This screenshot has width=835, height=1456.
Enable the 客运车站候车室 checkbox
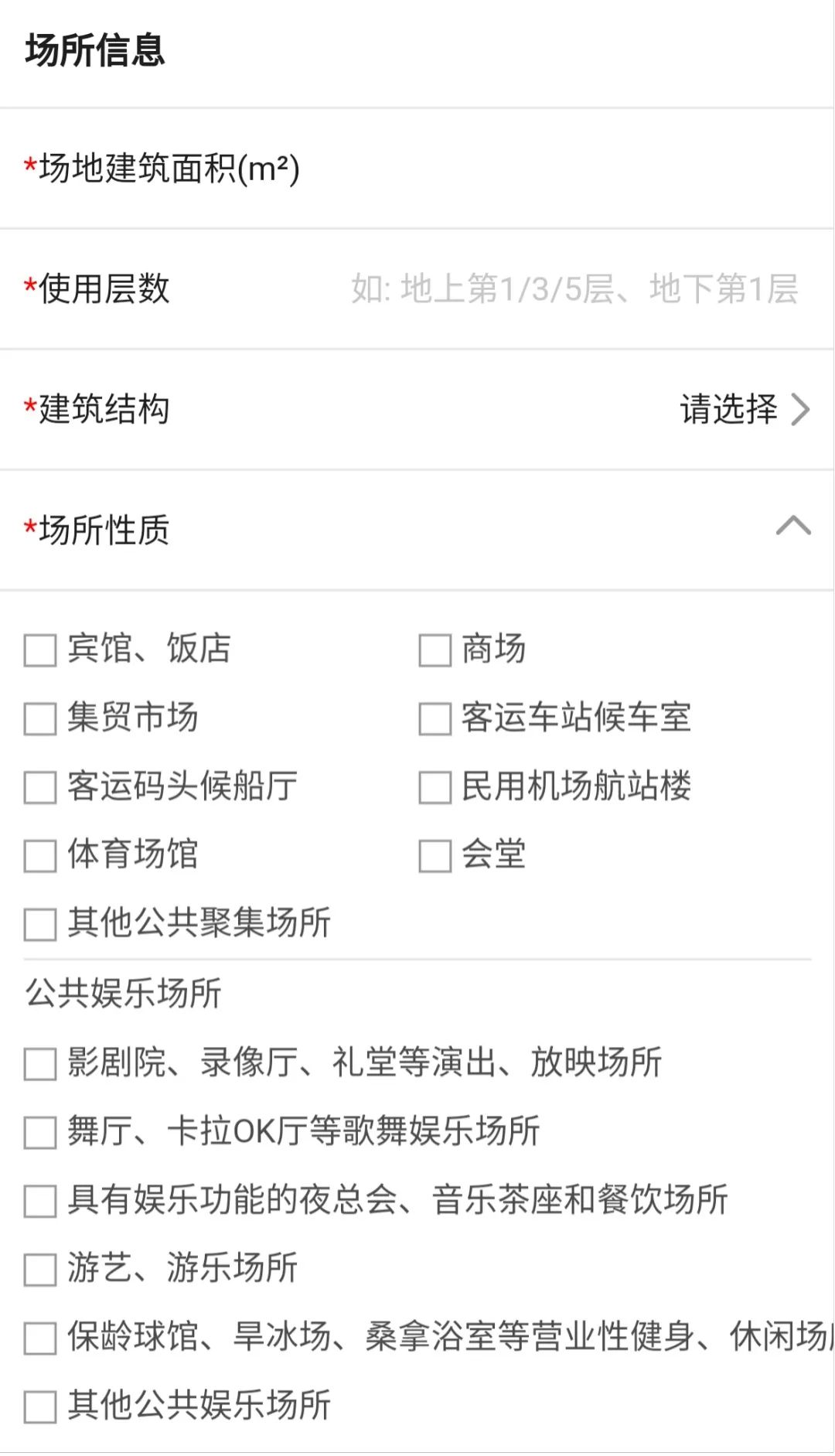click(435, 718)
